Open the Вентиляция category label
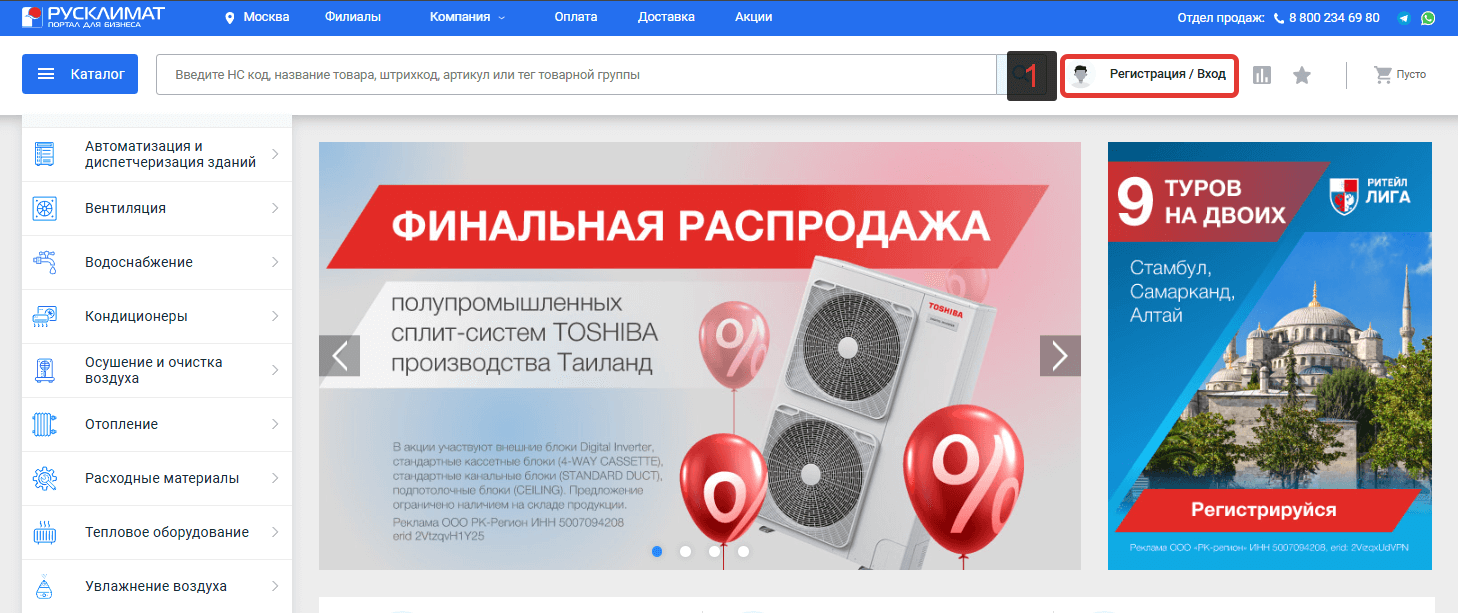The image size is (1458, 613). point(125,208)
